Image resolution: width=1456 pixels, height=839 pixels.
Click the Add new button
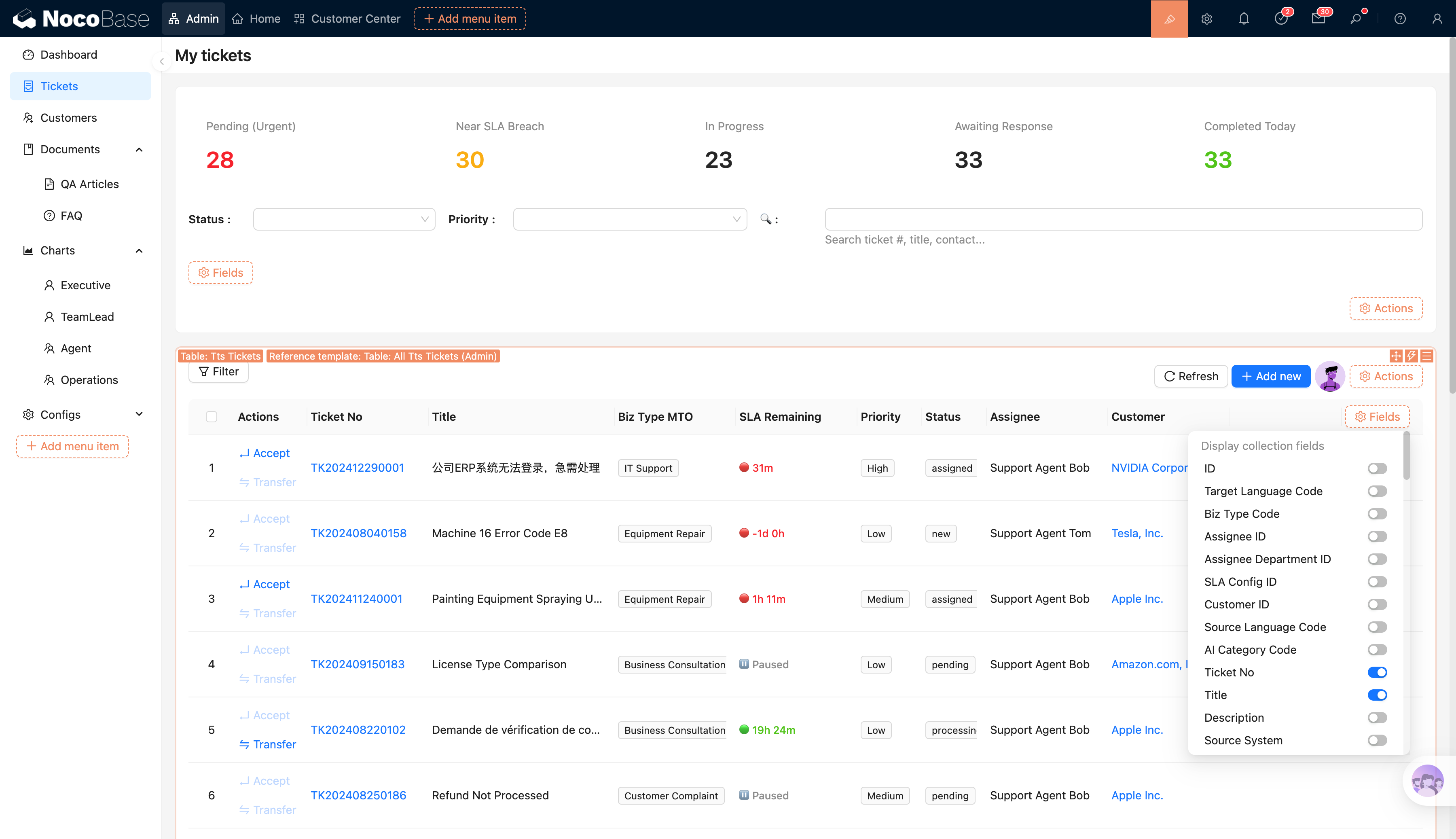pos(1270,376)
